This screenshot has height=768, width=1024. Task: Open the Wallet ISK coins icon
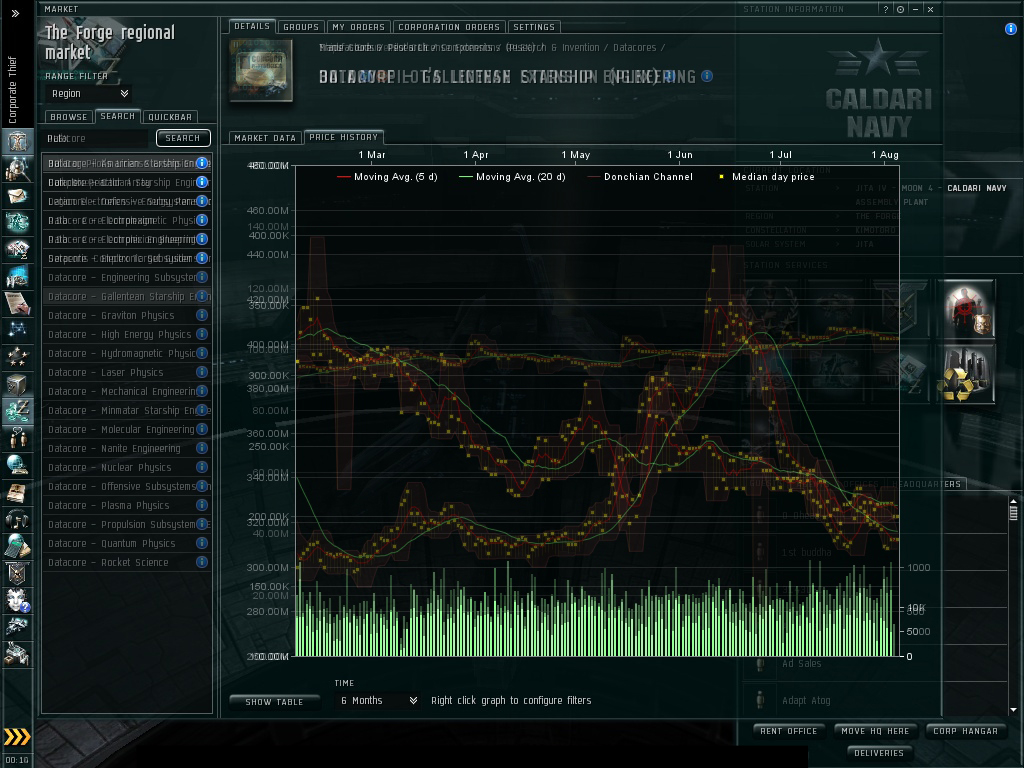click(x=17, y=411)
